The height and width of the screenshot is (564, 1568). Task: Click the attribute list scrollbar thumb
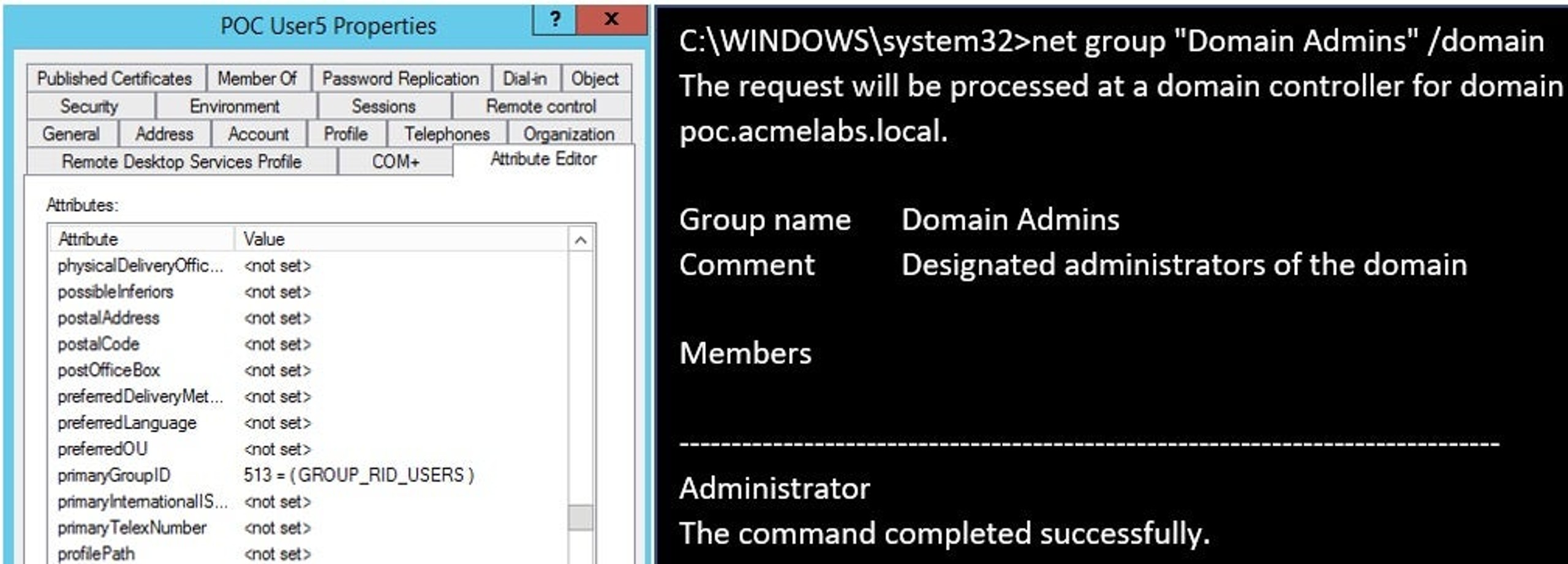click(581, 517)
